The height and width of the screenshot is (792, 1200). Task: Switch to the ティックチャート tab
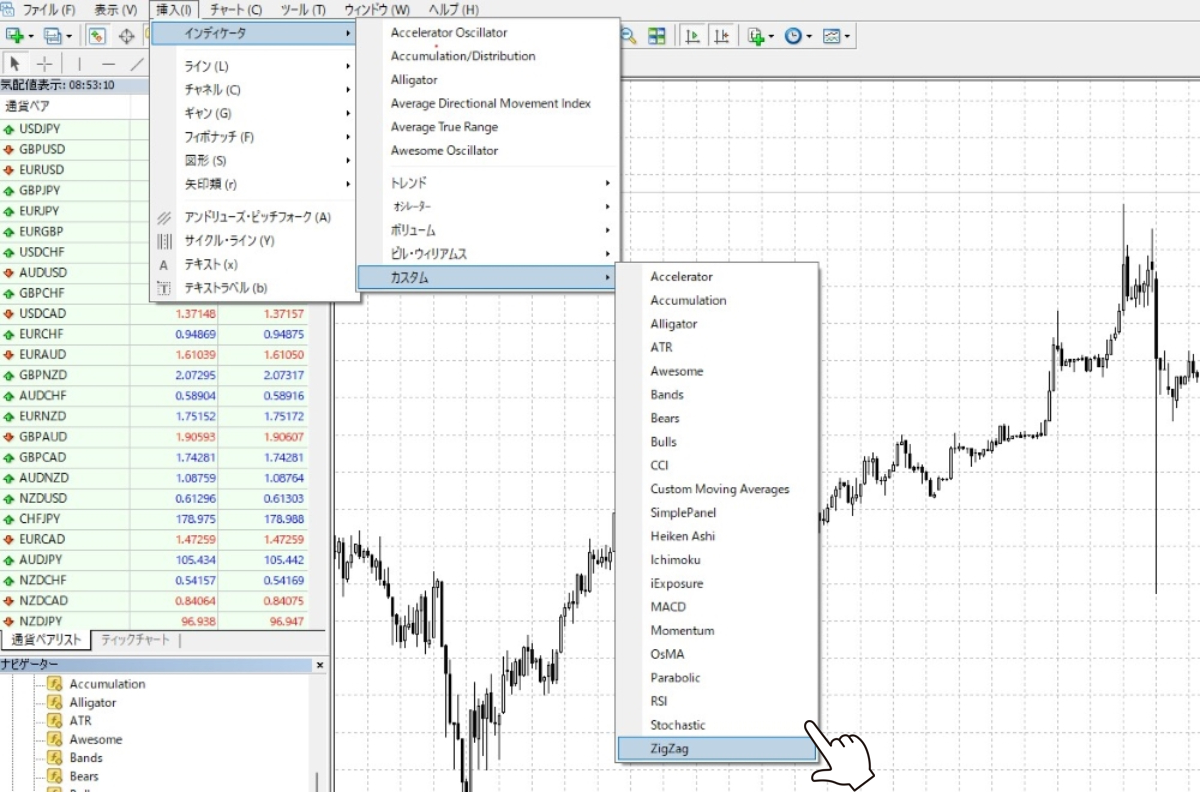coord(136,640)
